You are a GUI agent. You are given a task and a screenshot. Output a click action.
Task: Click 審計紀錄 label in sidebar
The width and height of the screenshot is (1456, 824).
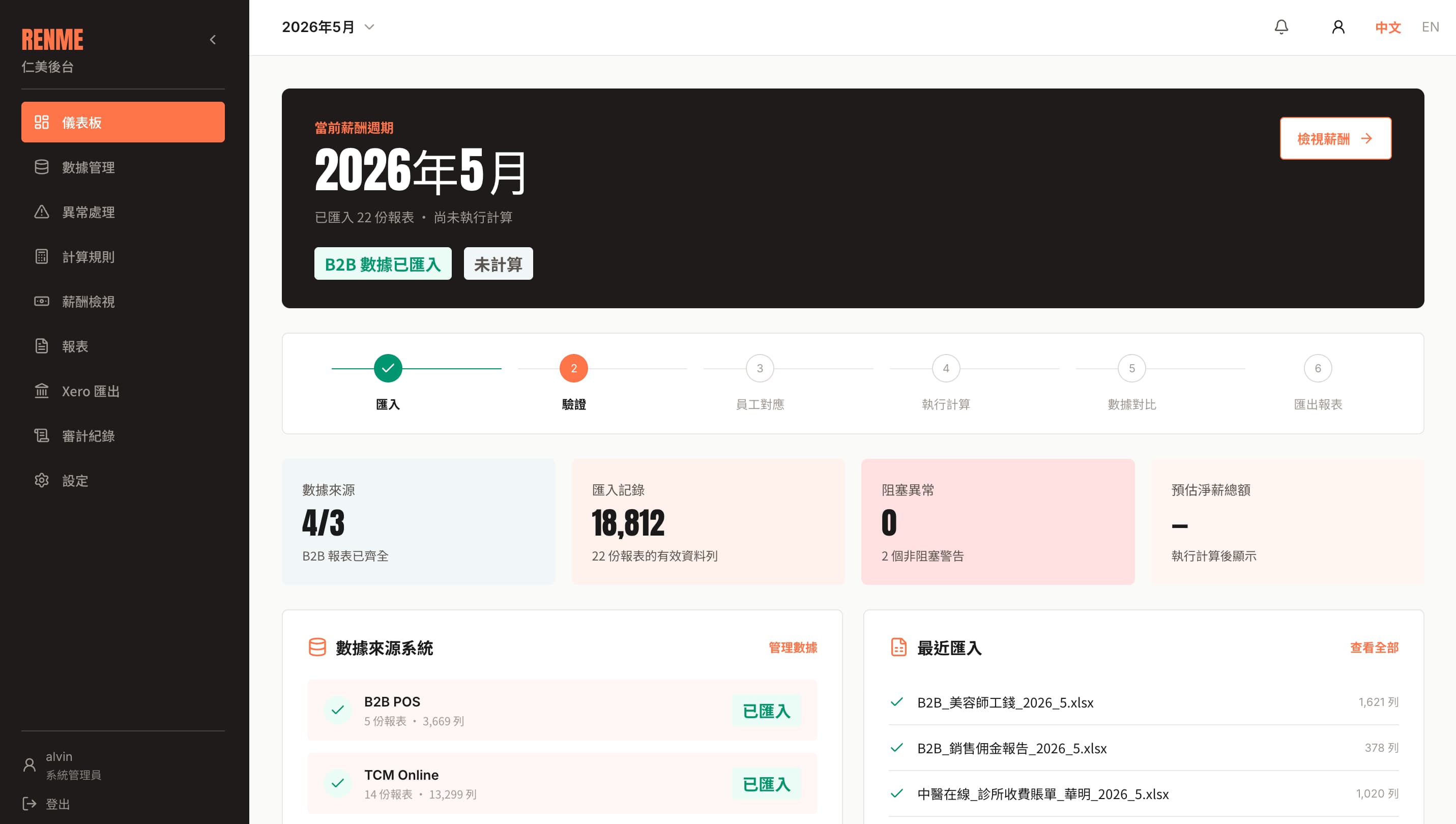pyautogui.click(x=89, y=436)
